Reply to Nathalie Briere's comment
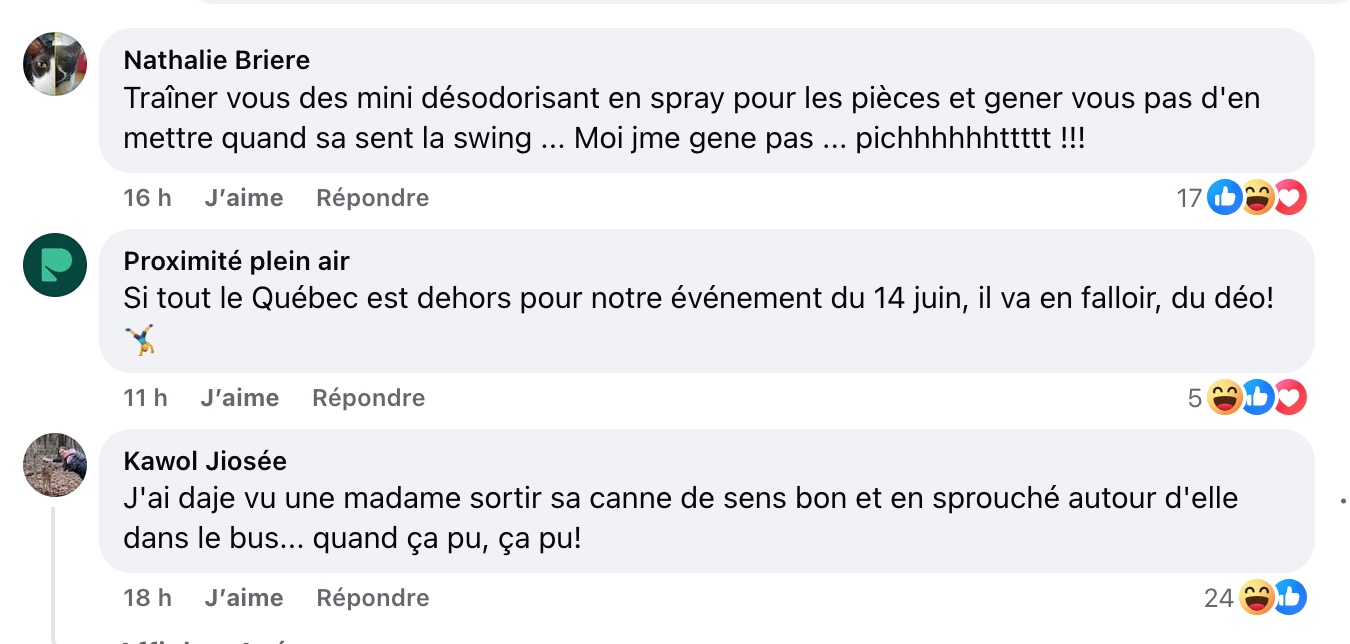The height and width of the screenshot is (644, 1350). [373, 198]
